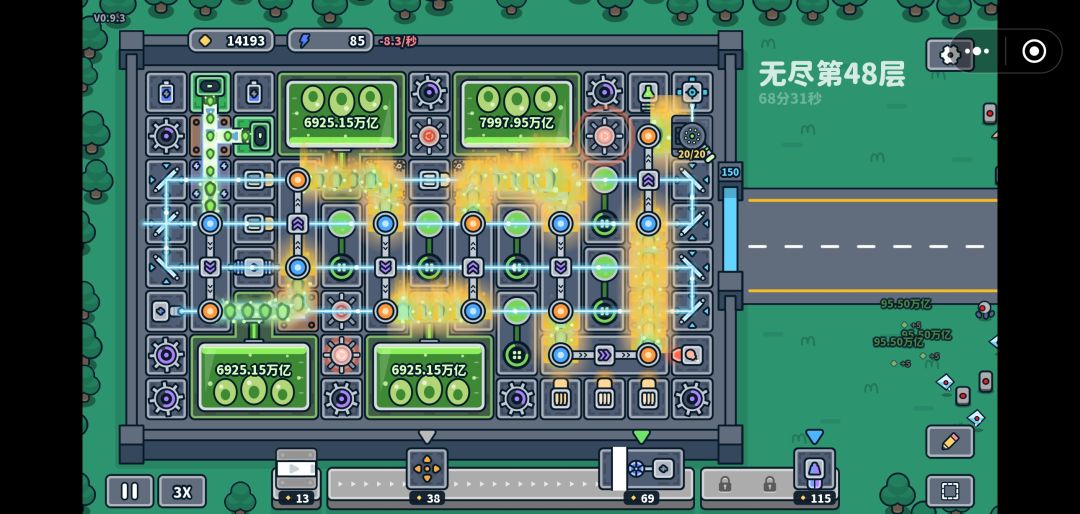The width and height of the screenshot is (1080, 514).
Task: Tap the gate health label 150
Action: point(729,172)
